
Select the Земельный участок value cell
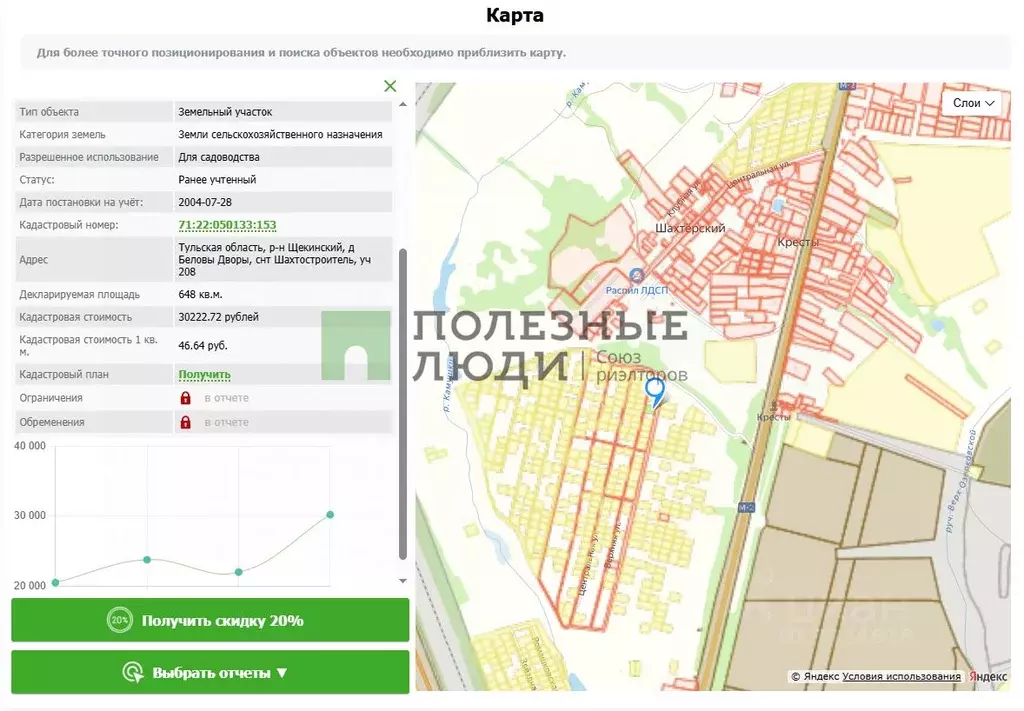tap(283, 112)
